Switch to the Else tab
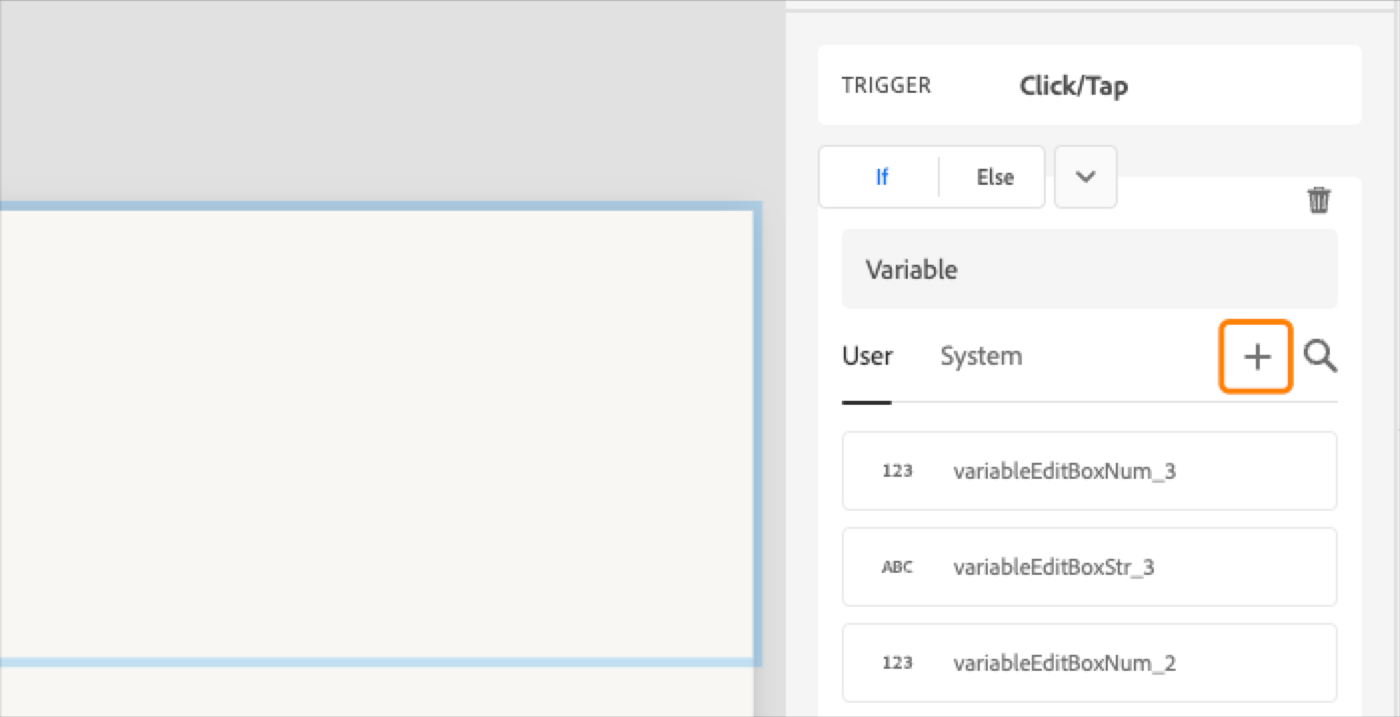 pos(994,177)
